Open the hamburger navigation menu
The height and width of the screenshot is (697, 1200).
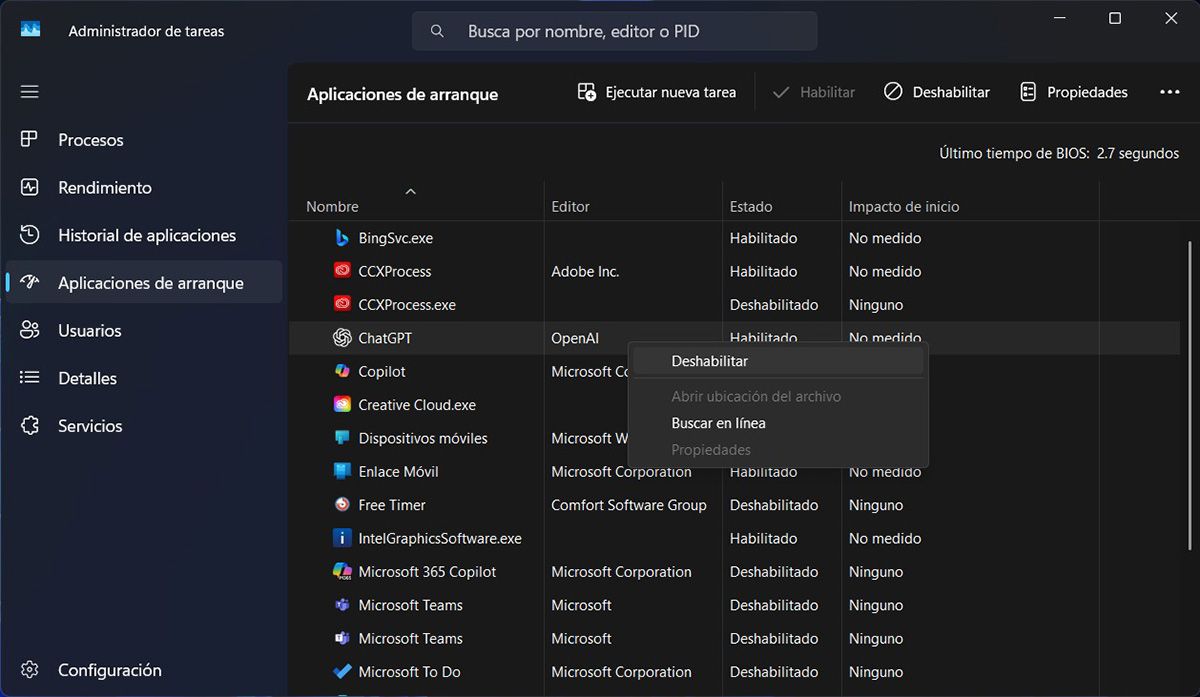pyautogui.click(x=29, y=91)
